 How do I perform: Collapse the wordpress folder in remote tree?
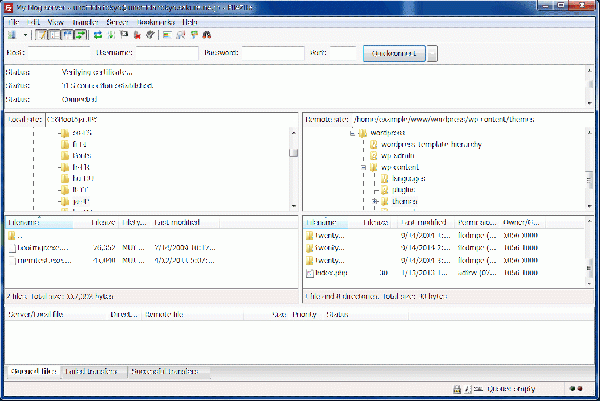[x=352, y=133]
